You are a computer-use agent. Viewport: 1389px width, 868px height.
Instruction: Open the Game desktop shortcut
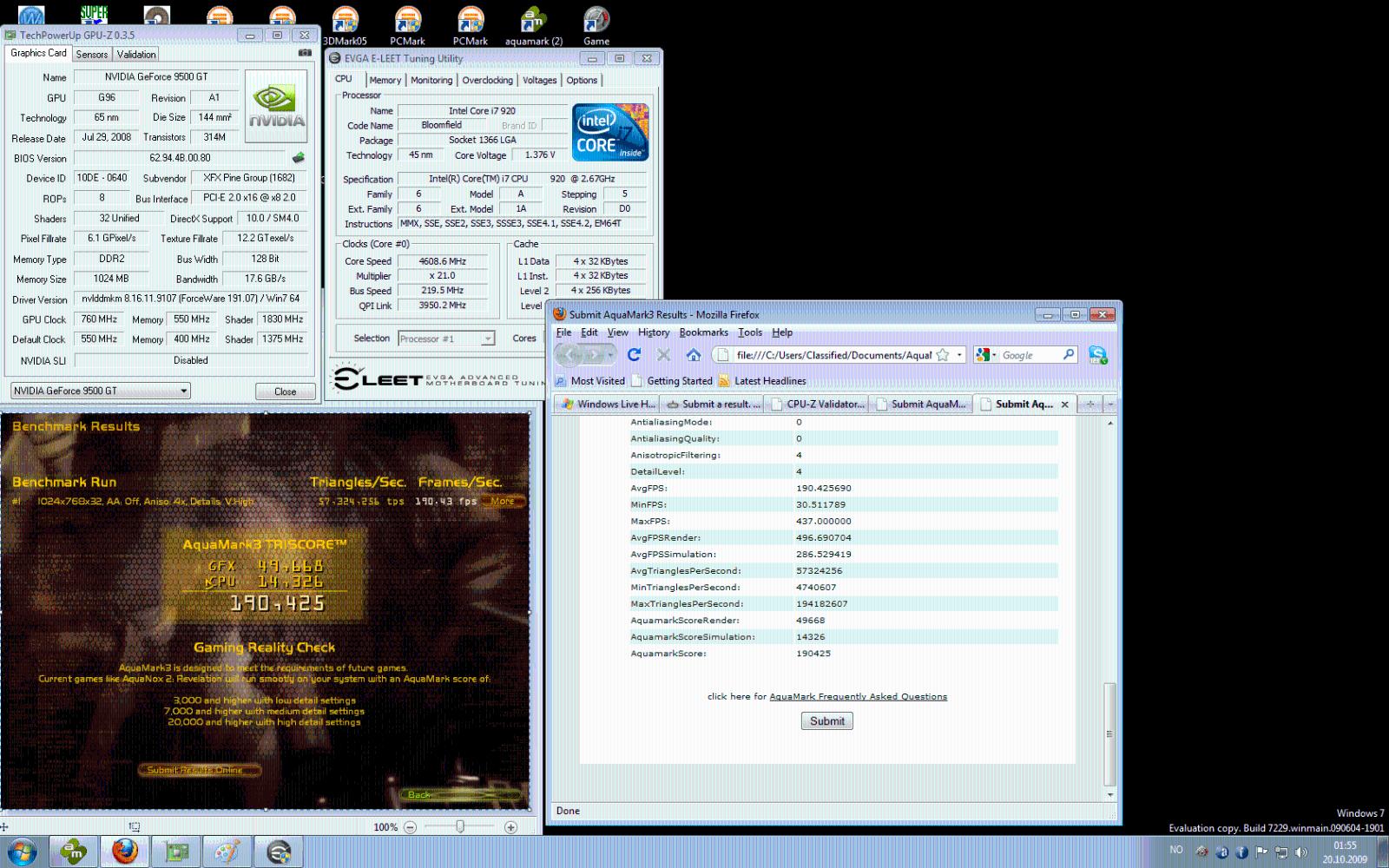[x=596, y=26]
